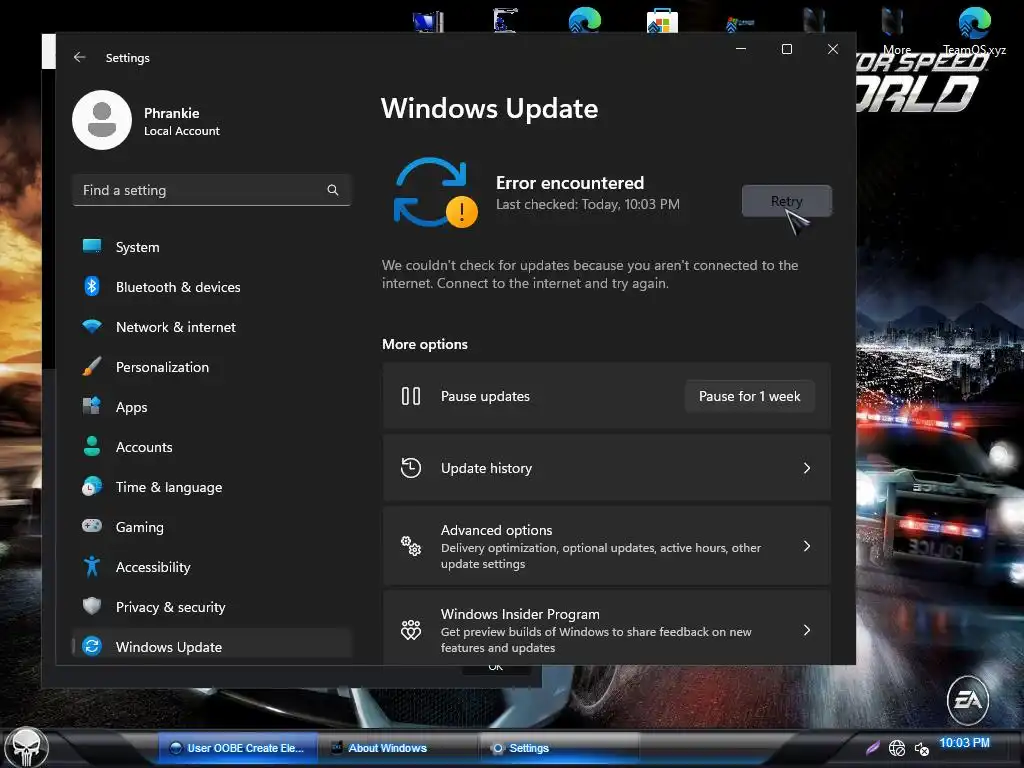Image resolution: width=1024 pixels, height=768 pixels.
Task: Click OK in the About Windows dialog
Action: click(x=496, y=667)
